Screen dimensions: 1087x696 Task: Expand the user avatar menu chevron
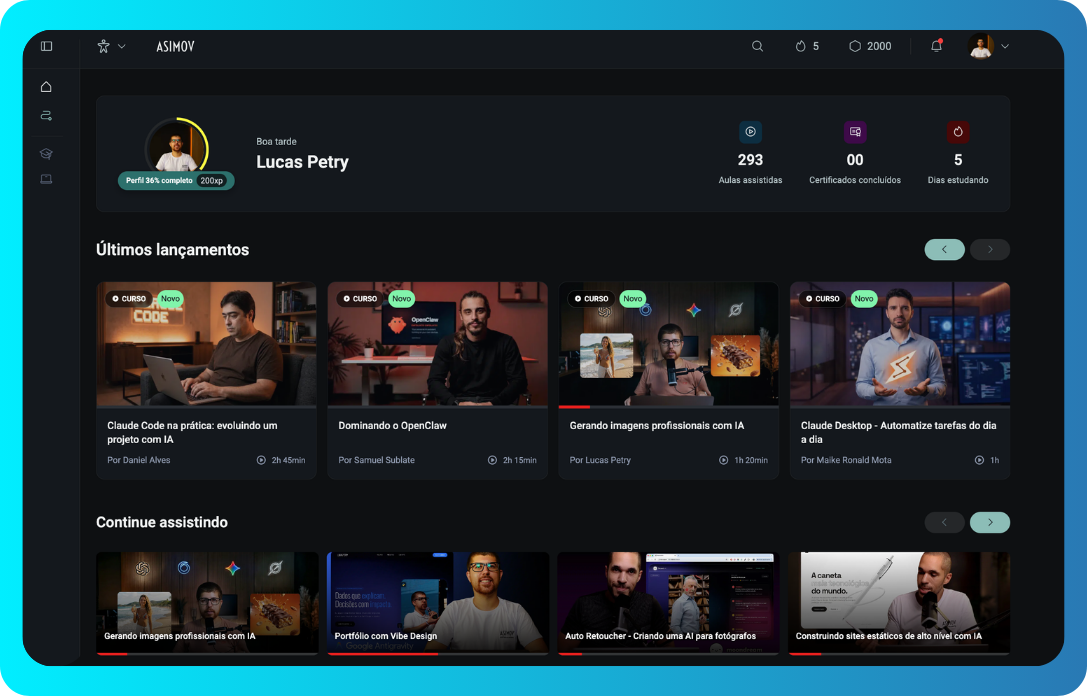(1005, 46)
